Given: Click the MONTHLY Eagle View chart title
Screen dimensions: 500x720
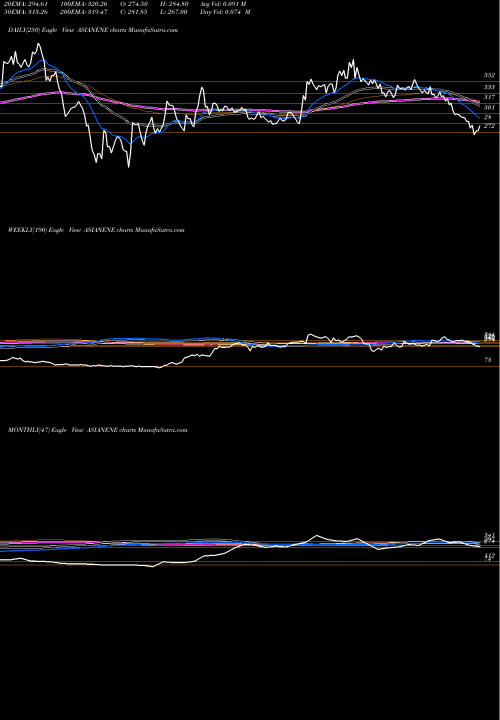Looking at the screenshot, I should 97,430.
